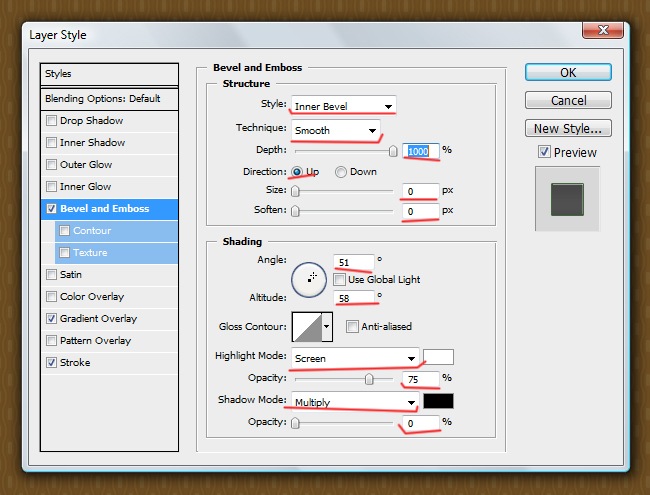Screen dimensions: 650x495
Task: Open the Technique dropdown showing Smooth
Action: click(x=335, y=130)
